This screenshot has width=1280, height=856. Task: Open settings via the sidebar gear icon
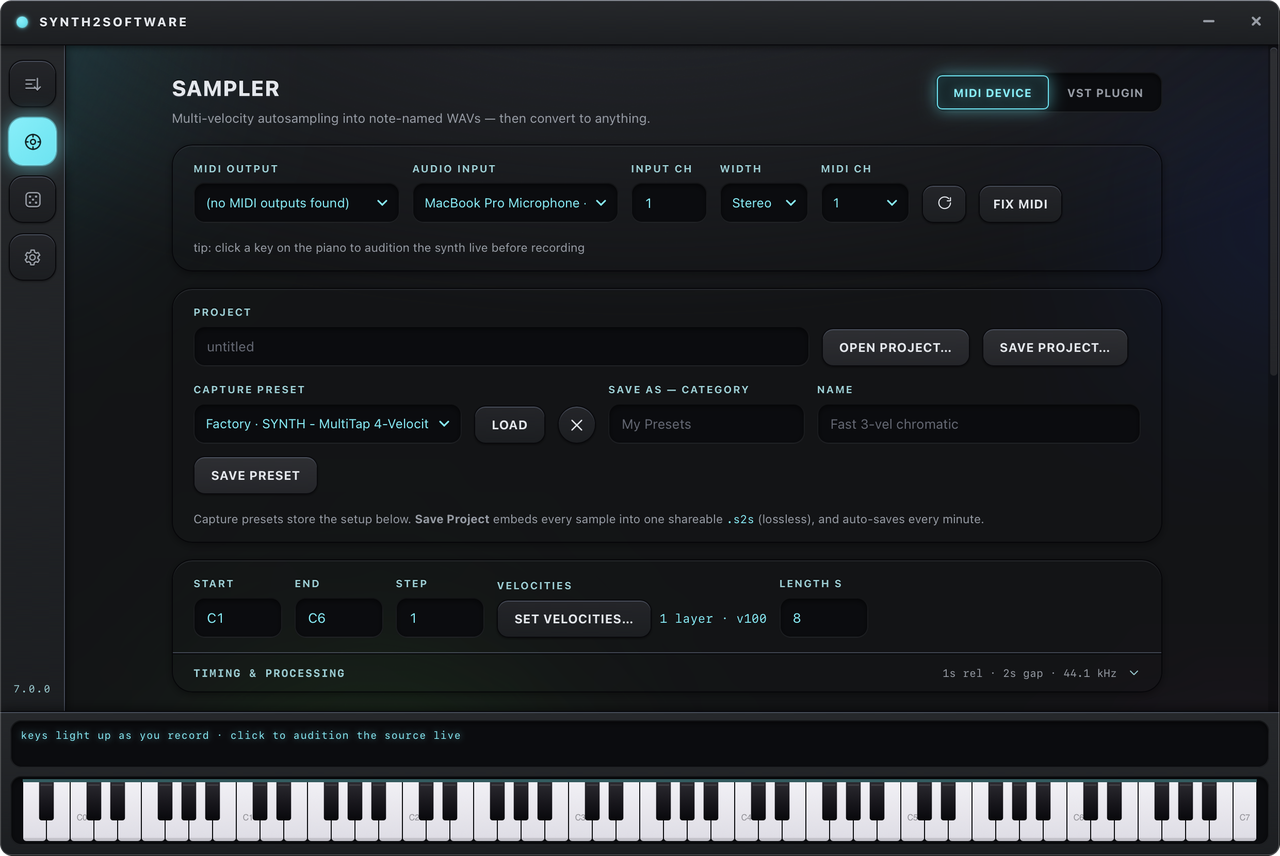click(x=33, y=257)
